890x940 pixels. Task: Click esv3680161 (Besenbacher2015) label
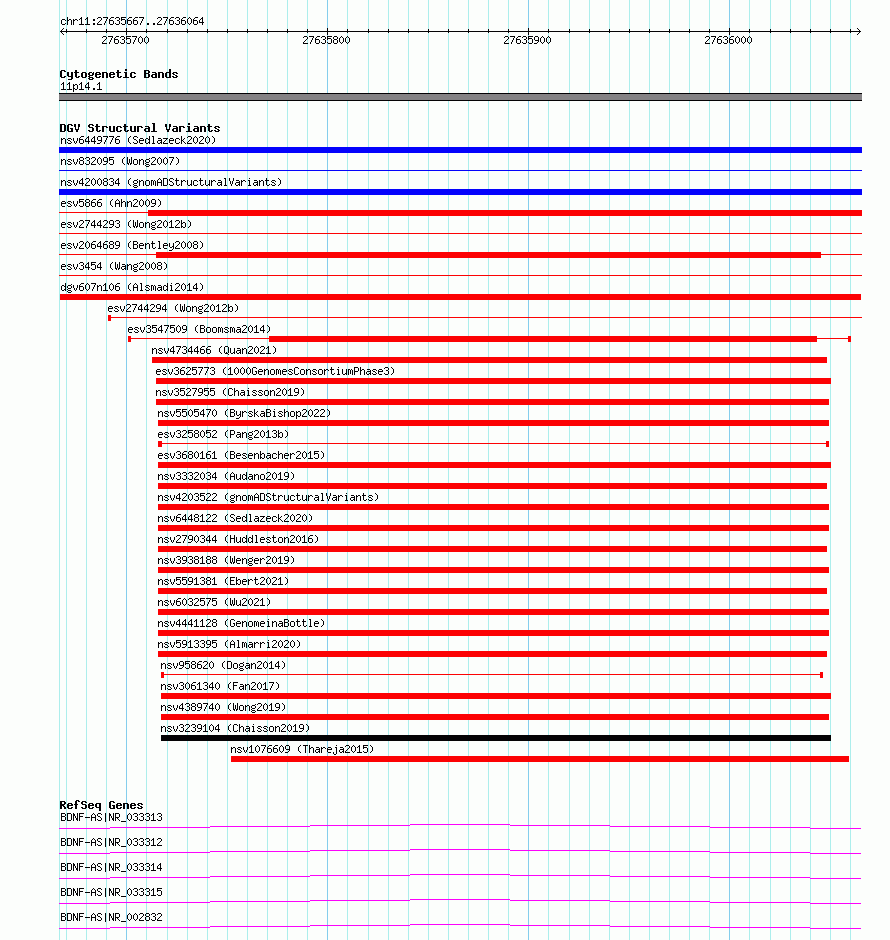click(x=241, y=455)
